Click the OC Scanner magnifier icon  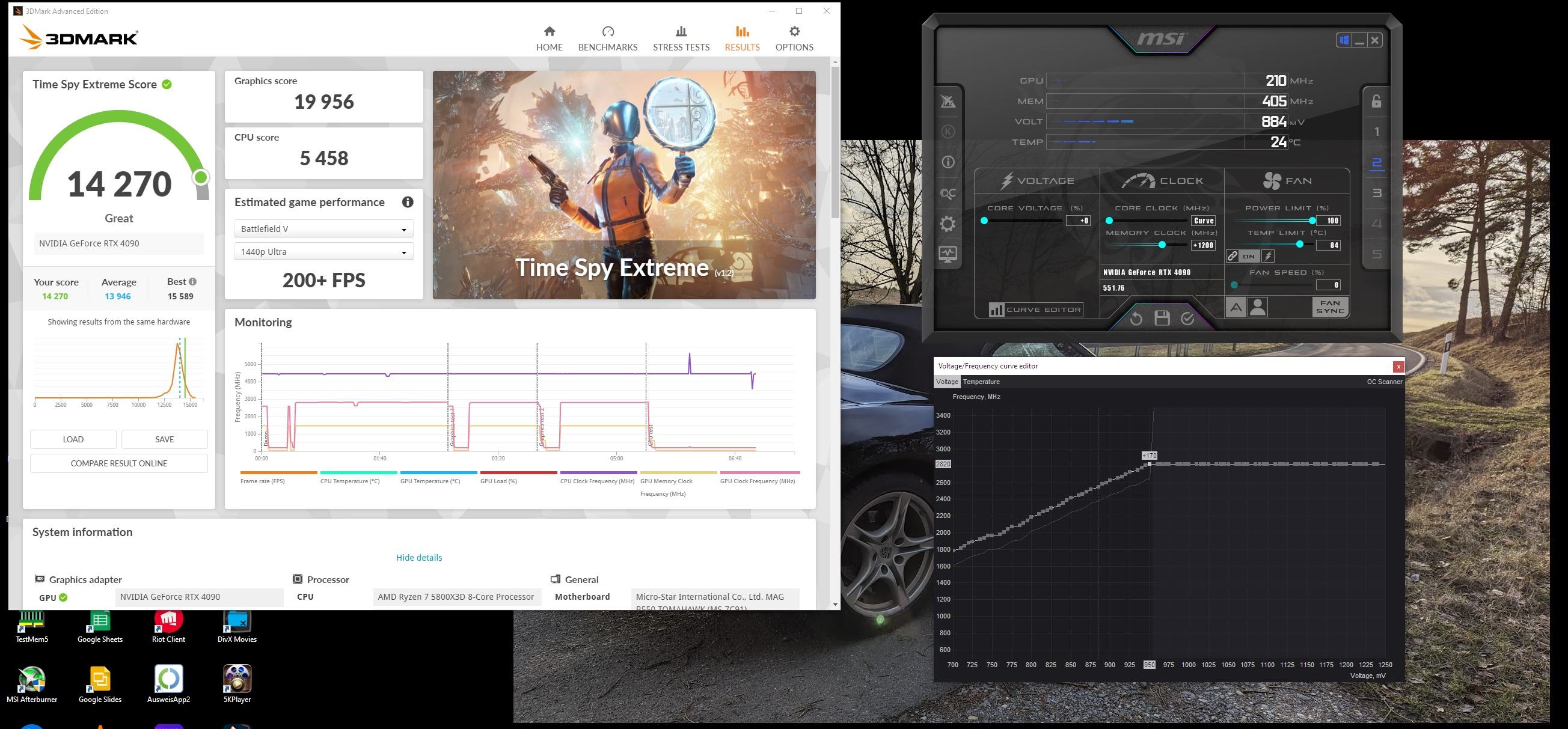tap(948, 194)
